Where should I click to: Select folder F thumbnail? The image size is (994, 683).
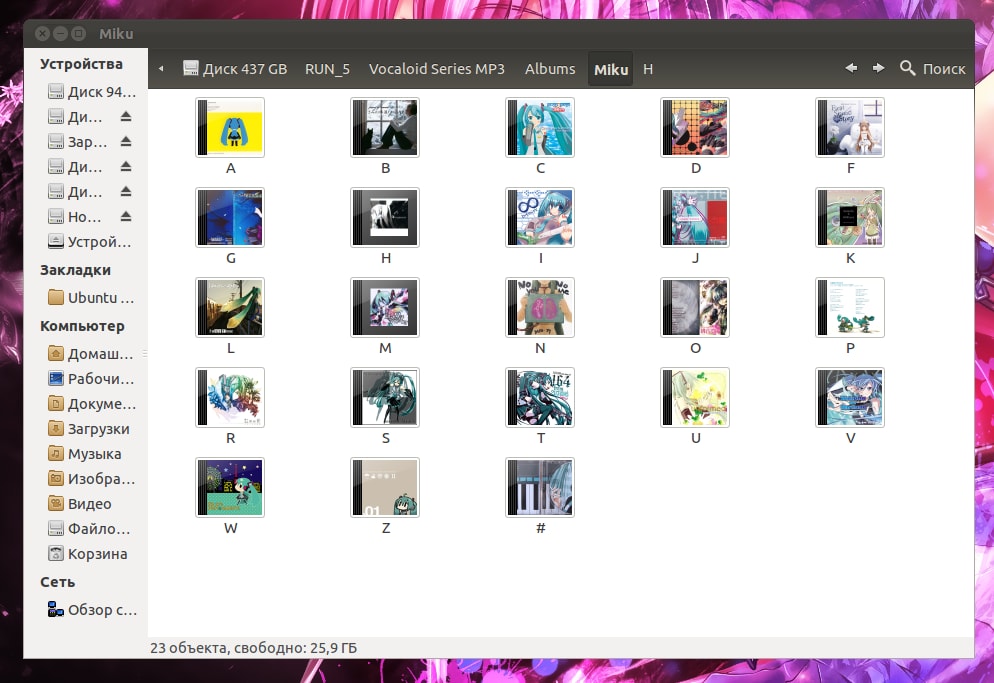[850, 127]
